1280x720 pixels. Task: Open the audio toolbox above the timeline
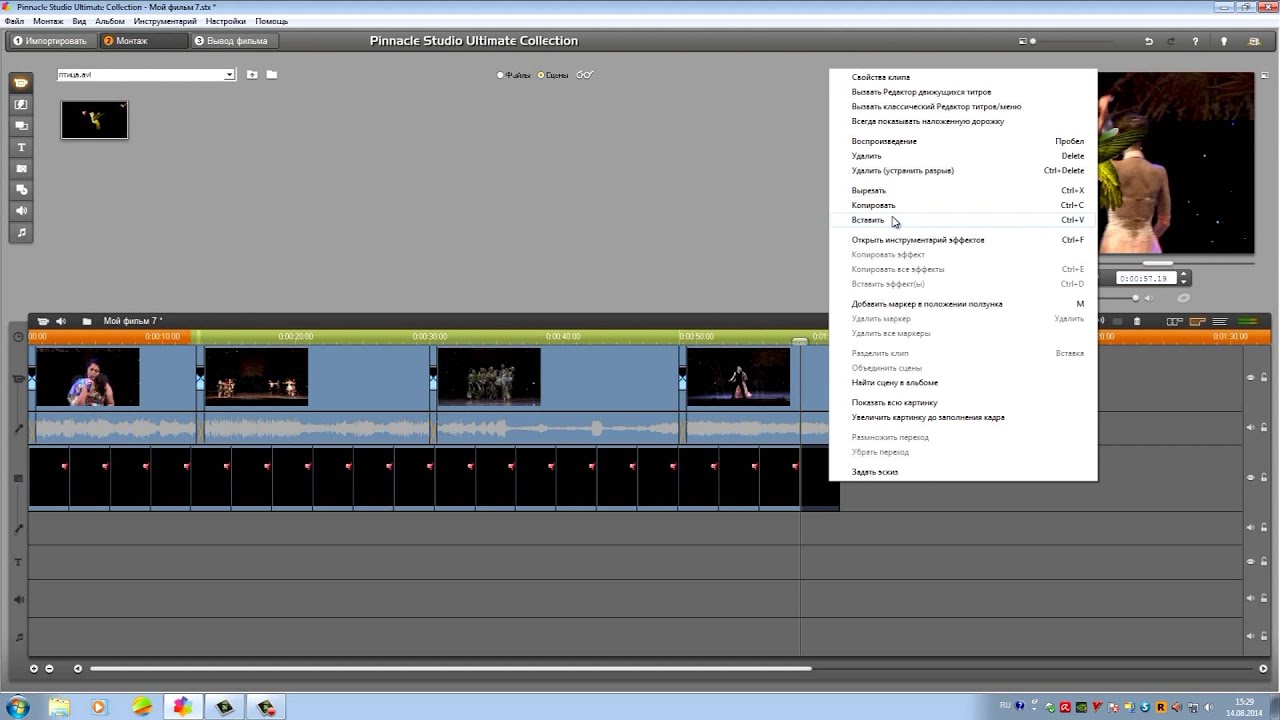coord(61,321)
